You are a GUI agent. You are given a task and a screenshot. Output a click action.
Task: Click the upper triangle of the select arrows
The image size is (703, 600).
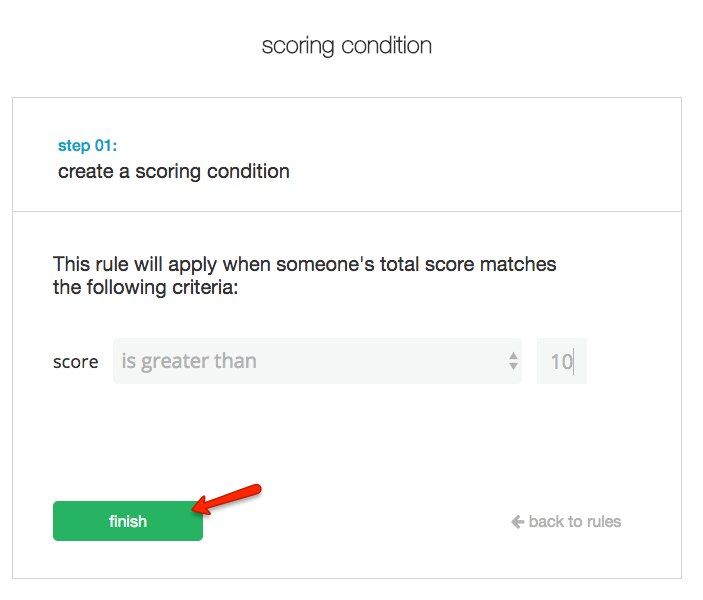pos(513,355)
